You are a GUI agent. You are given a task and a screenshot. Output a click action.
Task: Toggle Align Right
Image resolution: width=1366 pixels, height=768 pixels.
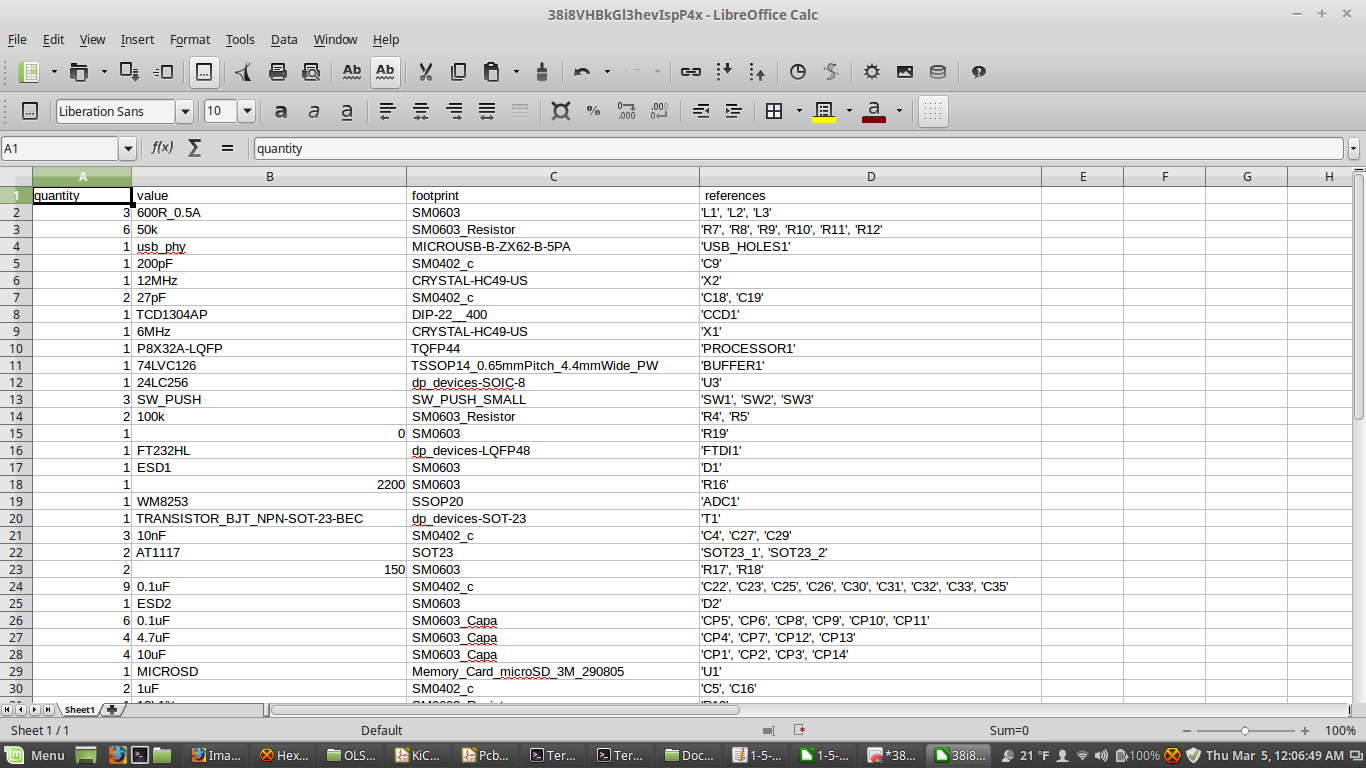tap(454, 111)
